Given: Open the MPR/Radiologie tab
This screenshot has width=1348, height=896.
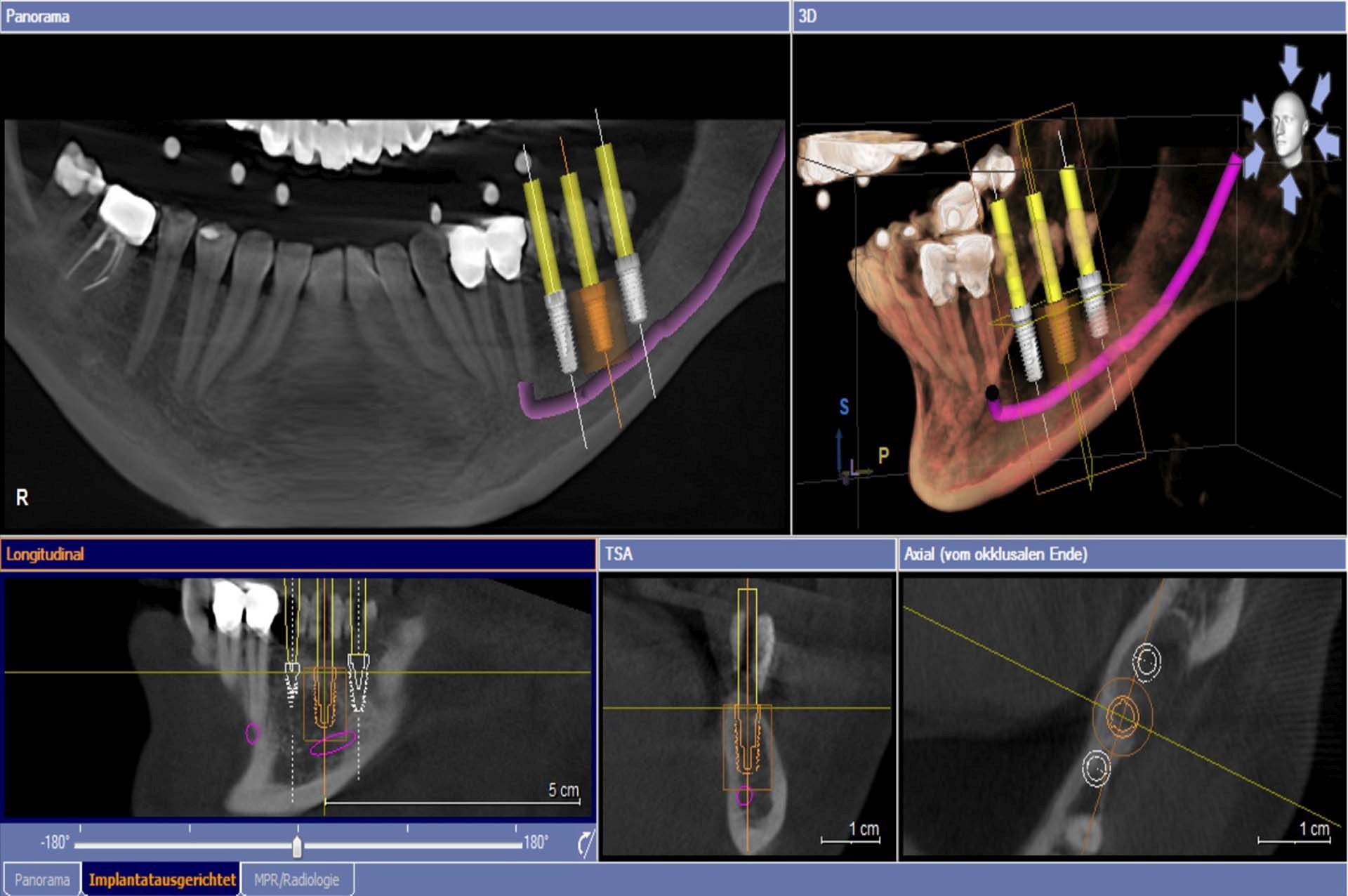Looking at the screenshot, I should click(x=297, y=880).
